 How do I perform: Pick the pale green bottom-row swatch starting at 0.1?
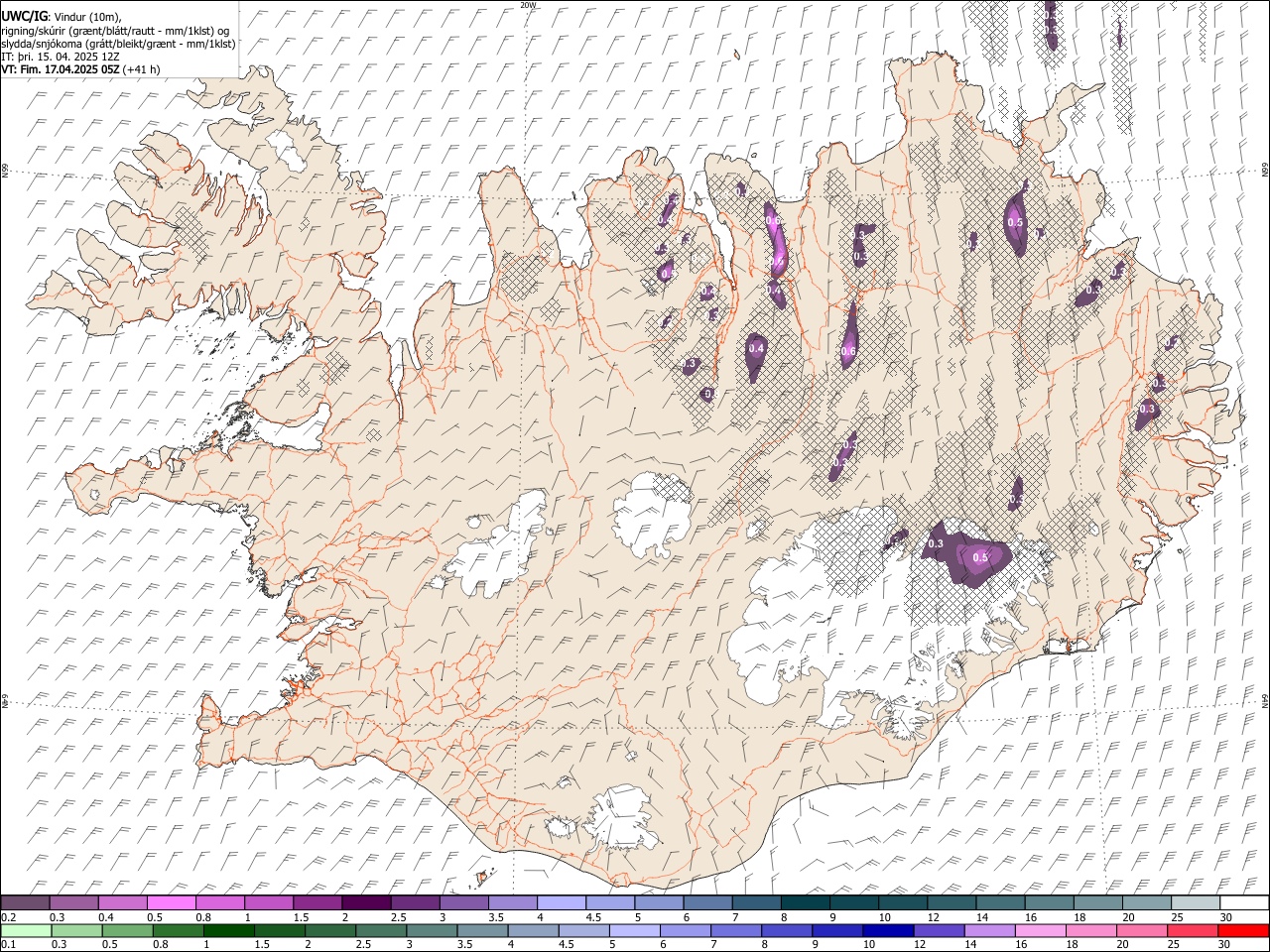tap(27, 930)
